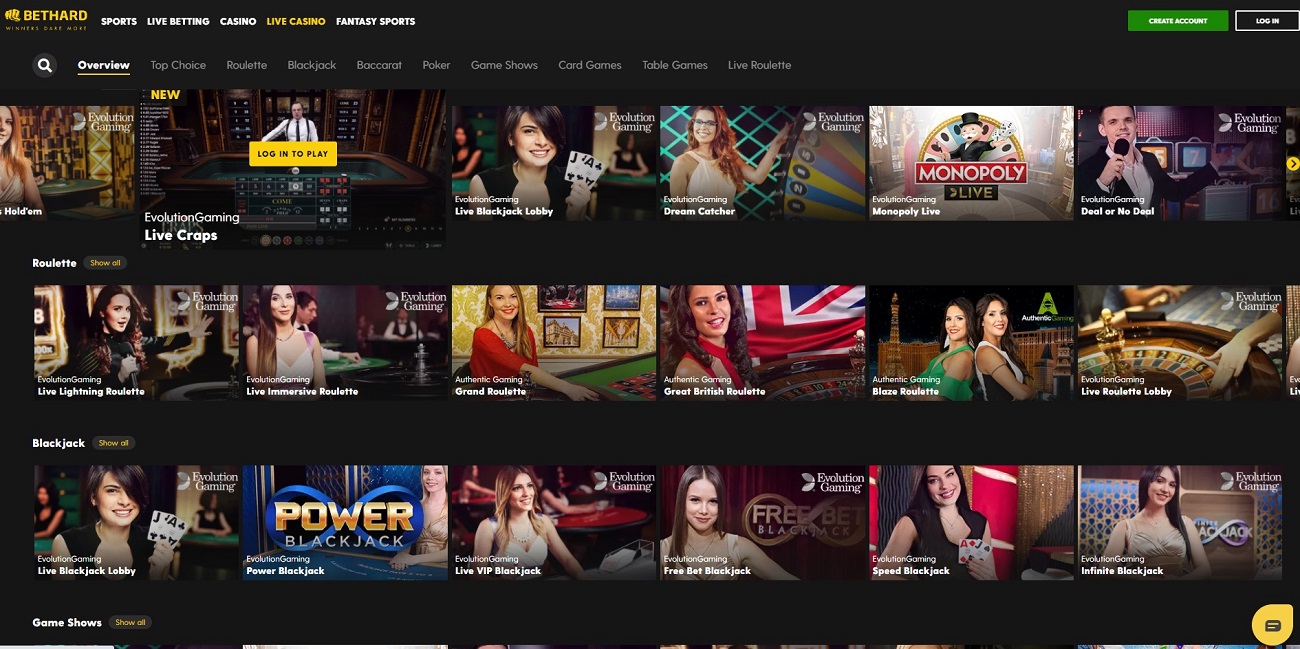This screenshot has height=649, width=1300.
Task: Open Great British Roulette thumbnail
Action: (x=762, y=343)
